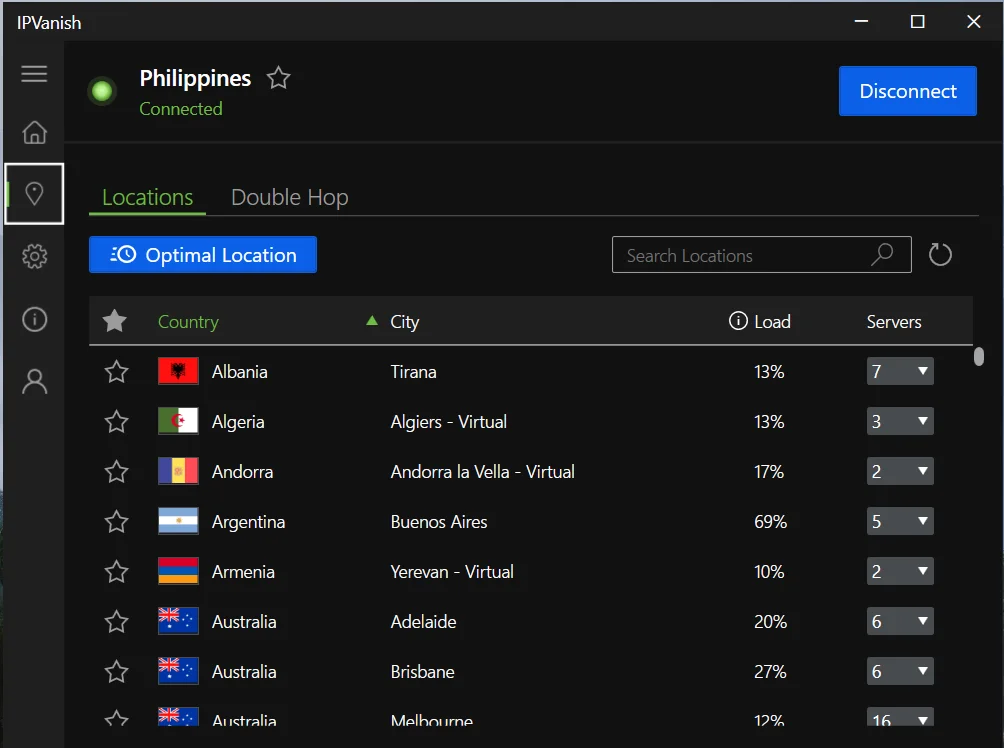Click the Australian flag in Adelaide row
1004x748 pixels.
tap(178, 621)
